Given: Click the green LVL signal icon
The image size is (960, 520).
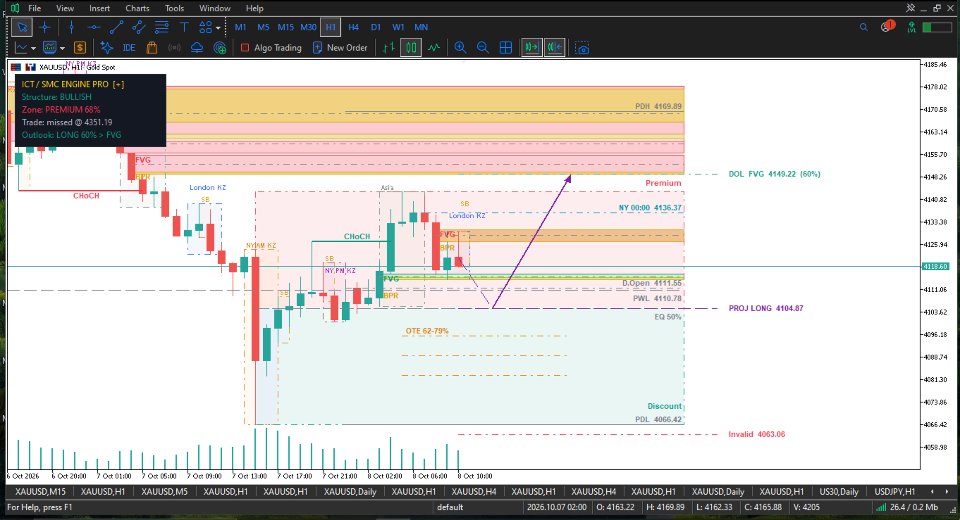Looking at the screenshot, I should (x=912, y=27).
